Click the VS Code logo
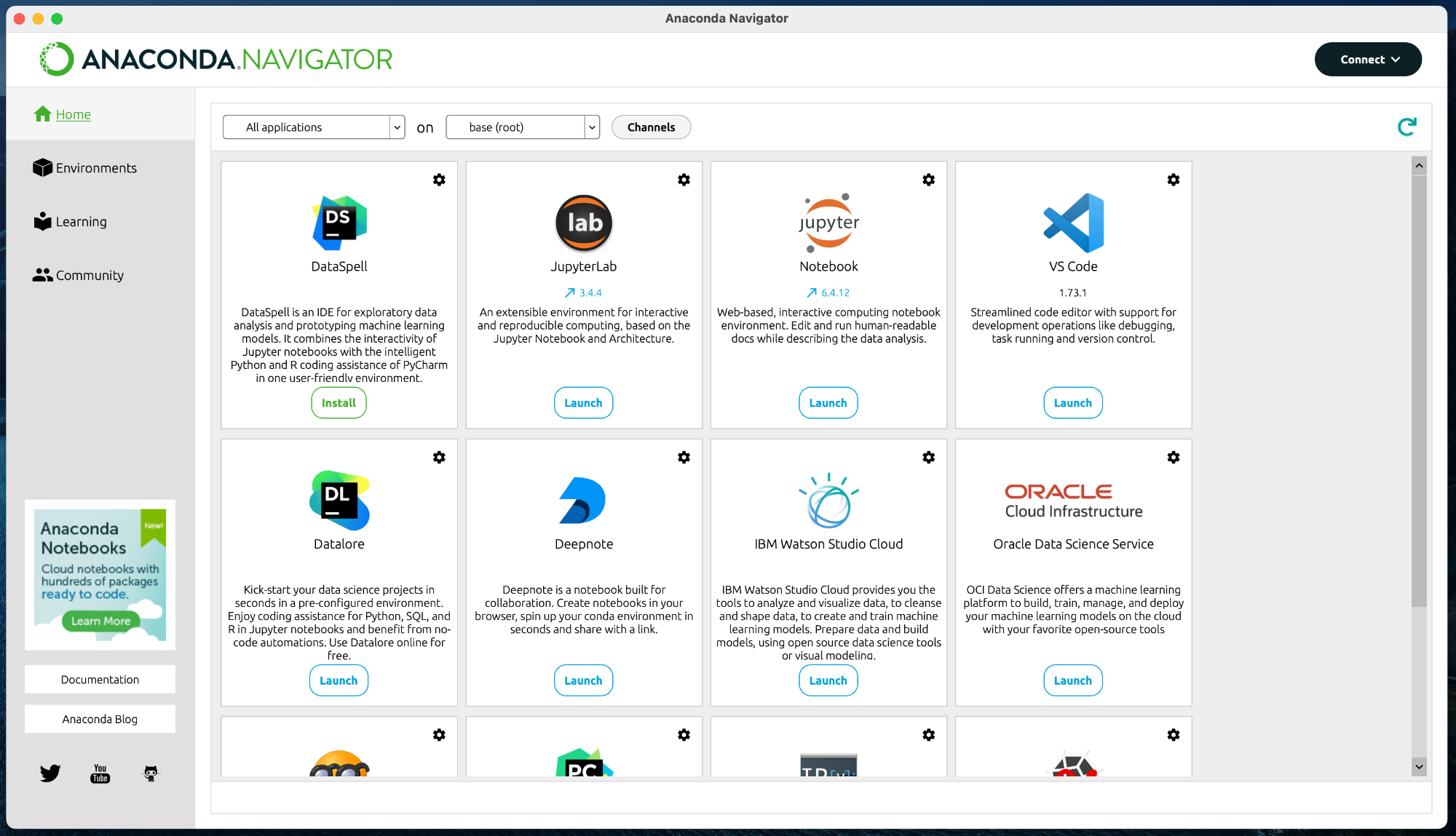Viewport: 1456px width, 836px height. click(1073, 223)
